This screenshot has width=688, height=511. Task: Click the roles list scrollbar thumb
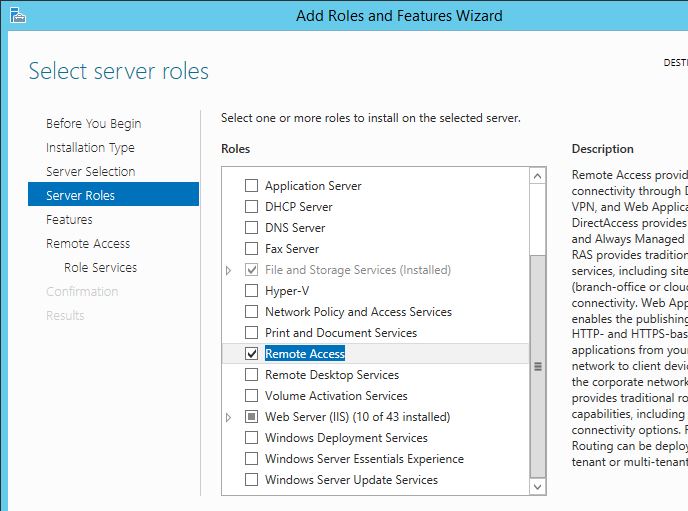(538, 366)
